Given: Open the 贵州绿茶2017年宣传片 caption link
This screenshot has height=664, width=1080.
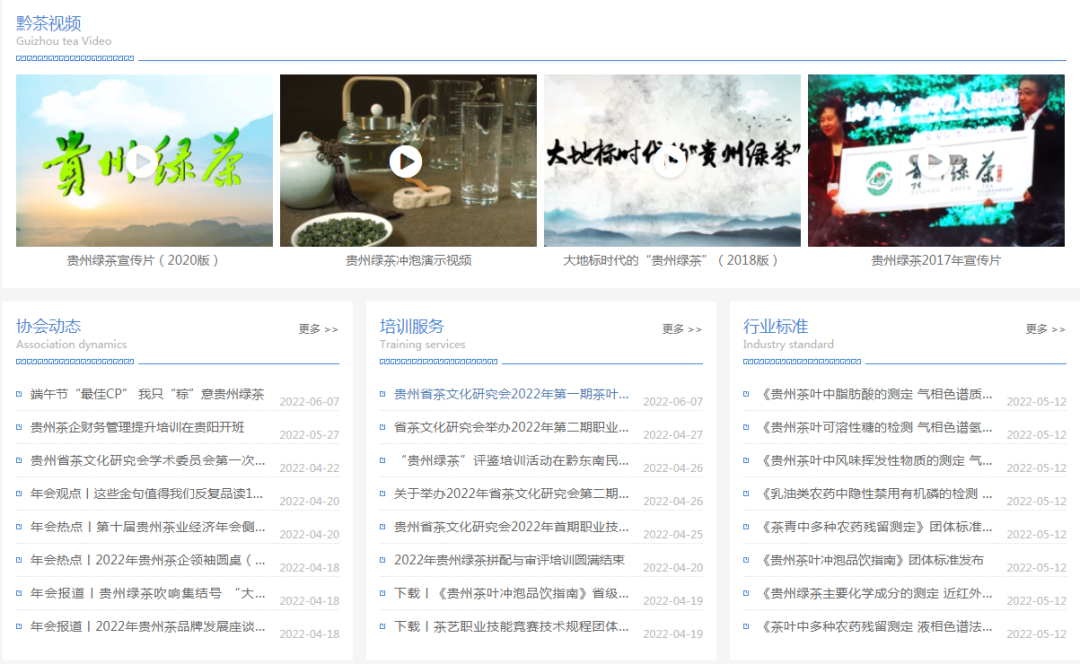Looking at the screenshot, I should pyautogui.click(x=935, y=260).
